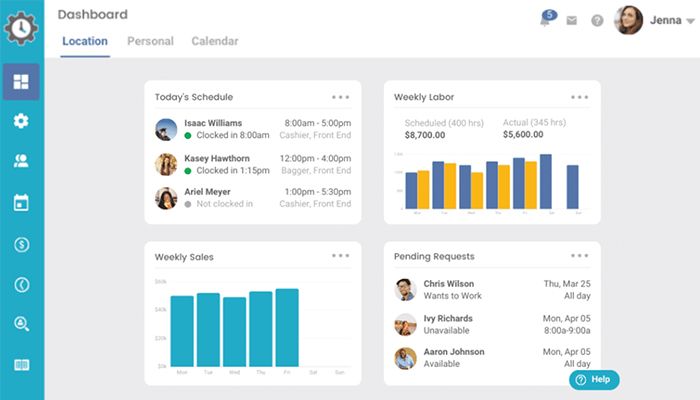700x400 pixels.
Task: Switch to the Personal tab
Action: (x=150, y=41)
